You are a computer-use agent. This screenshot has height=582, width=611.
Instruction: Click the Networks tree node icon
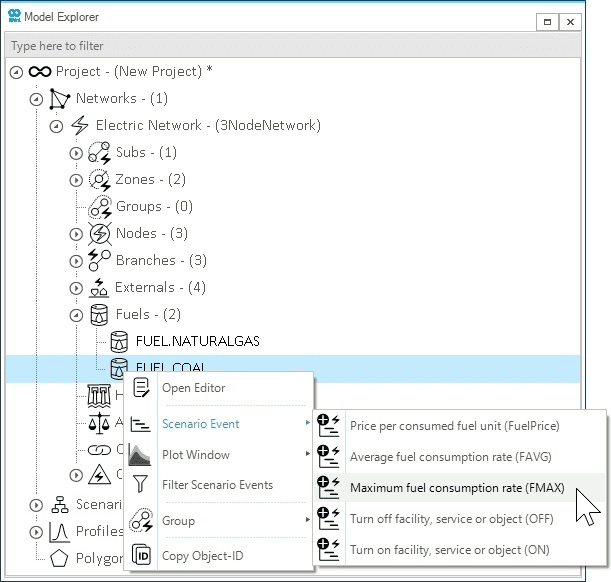coord(60,99)
